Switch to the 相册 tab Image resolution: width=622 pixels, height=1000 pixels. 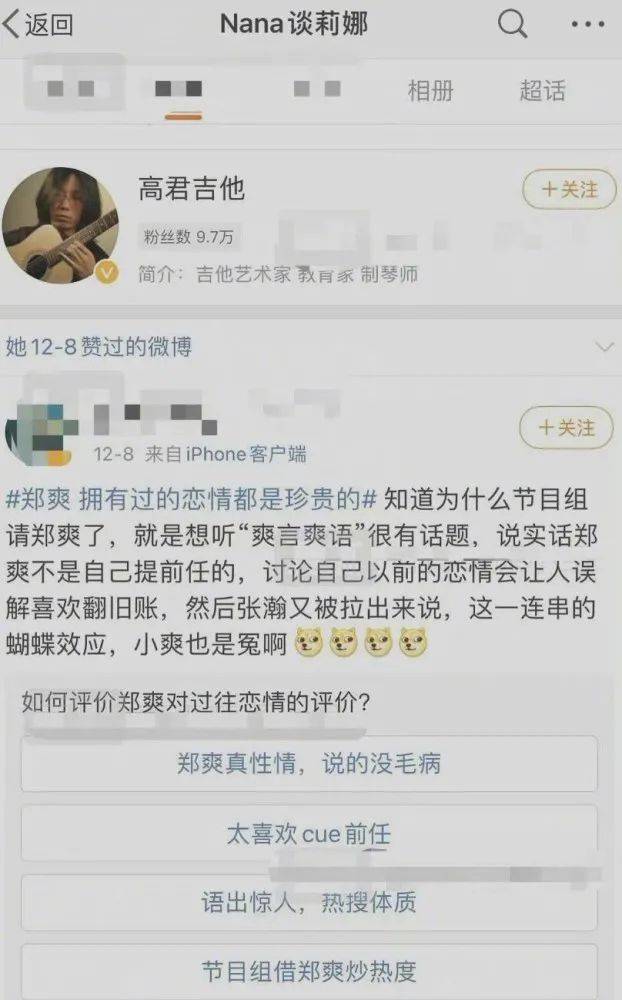pos(431,91)
